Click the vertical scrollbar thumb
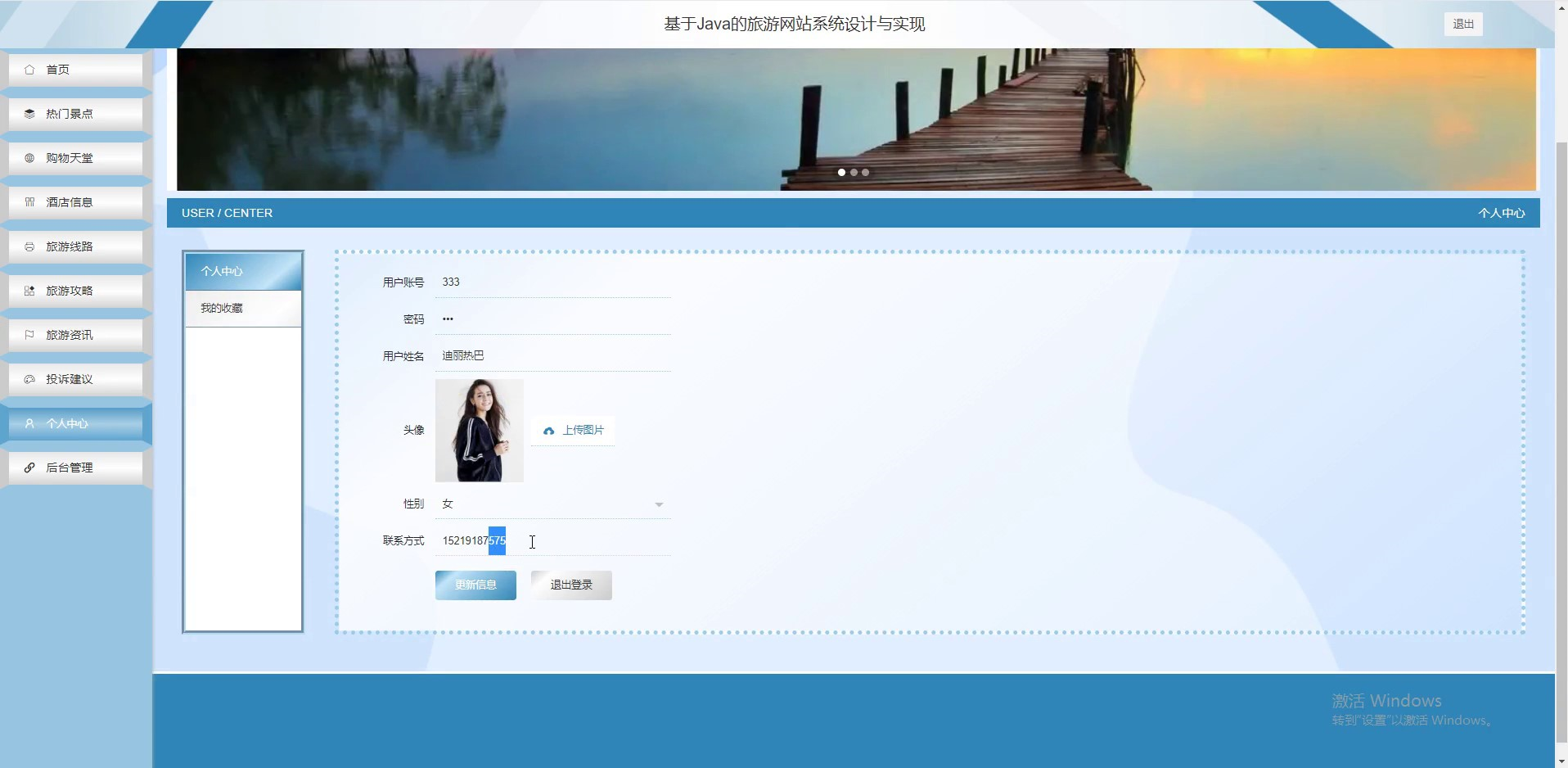Image resolution: width=1568 pixels, height=768 pixels. [x=1561, y=442]
